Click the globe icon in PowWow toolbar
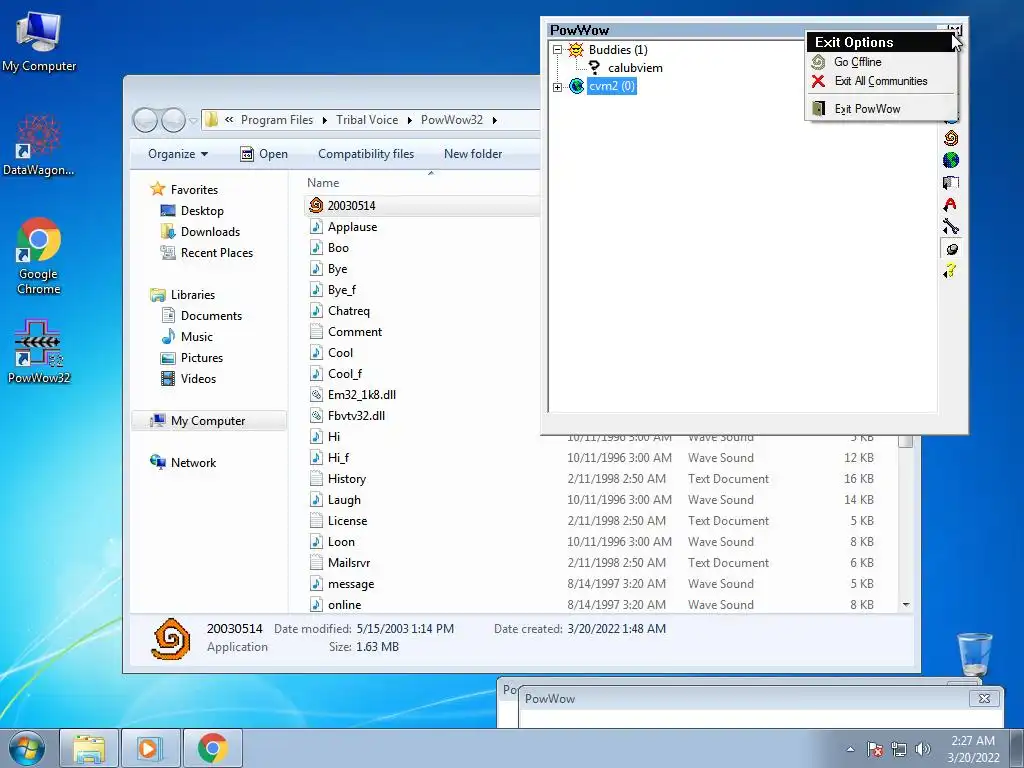 point(951,161)
